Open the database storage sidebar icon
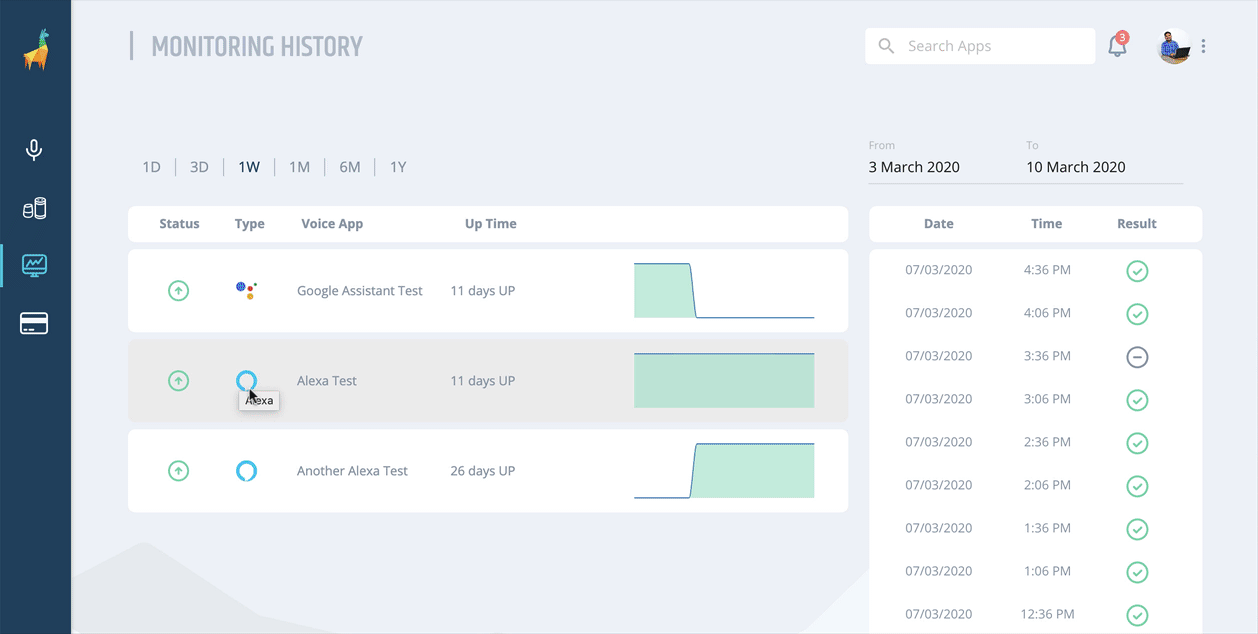 35,208
